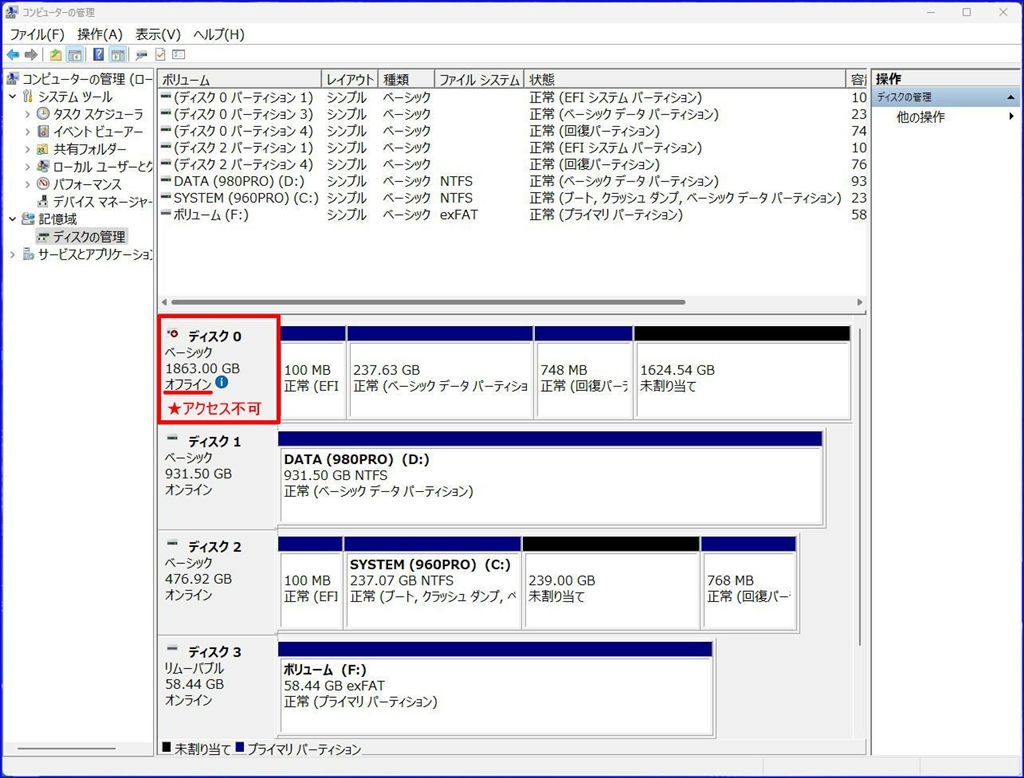
Task: Click the デバイス マネージャー icon
Action: pos(43,201)
